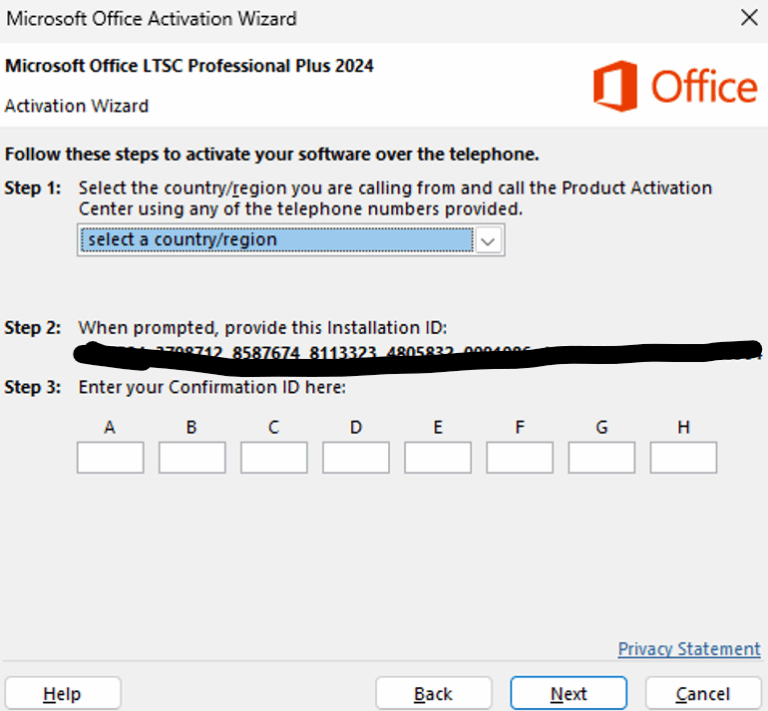Click the redacted Installation ID number
The image size is (768, 711).
tap(420, 352)
